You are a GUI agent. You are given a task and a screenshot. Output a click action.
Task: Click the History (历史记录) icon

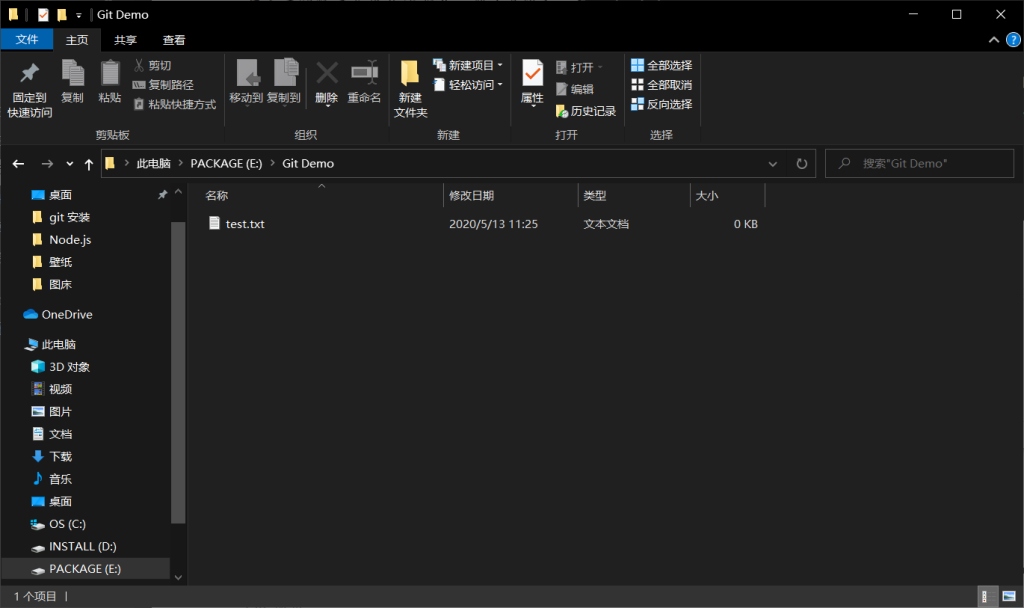[x=582, y=110]
